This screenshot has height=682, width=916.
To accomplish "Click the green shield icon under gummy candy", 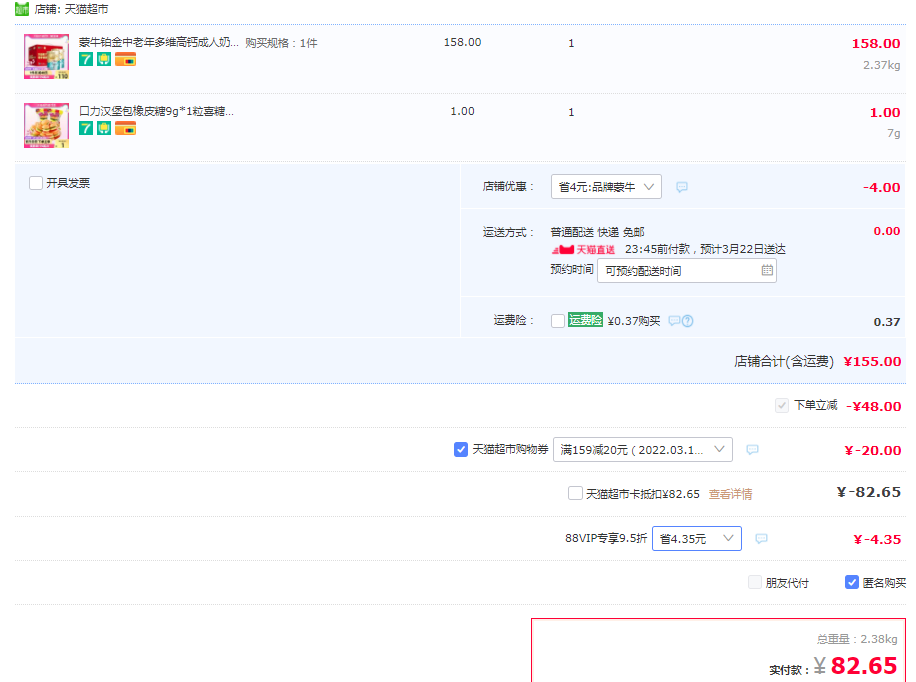I will pos(104,128).
